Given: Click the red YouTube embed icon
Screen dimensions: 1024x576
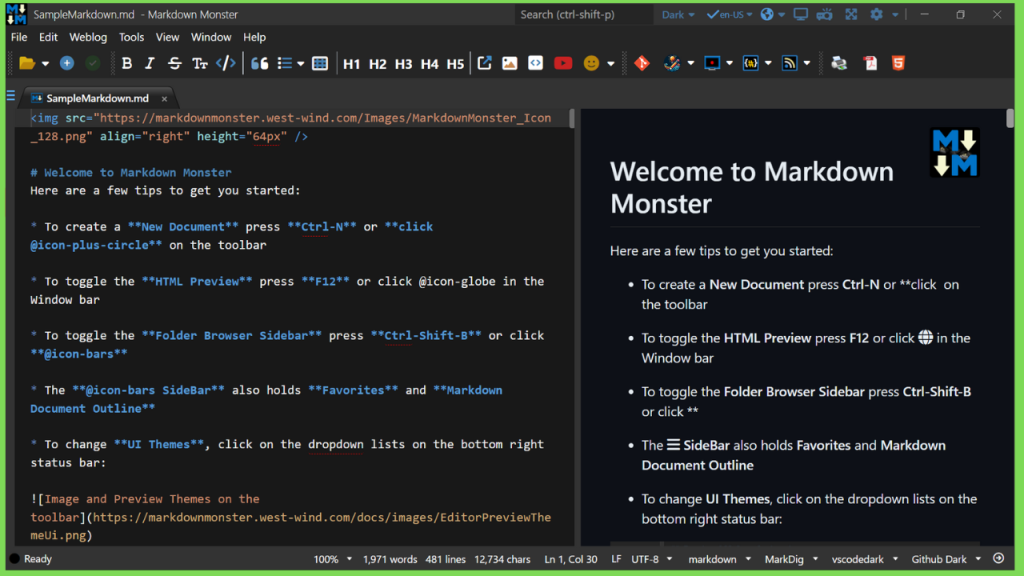Looking at the screenshot, I should [x=563, y=63].
